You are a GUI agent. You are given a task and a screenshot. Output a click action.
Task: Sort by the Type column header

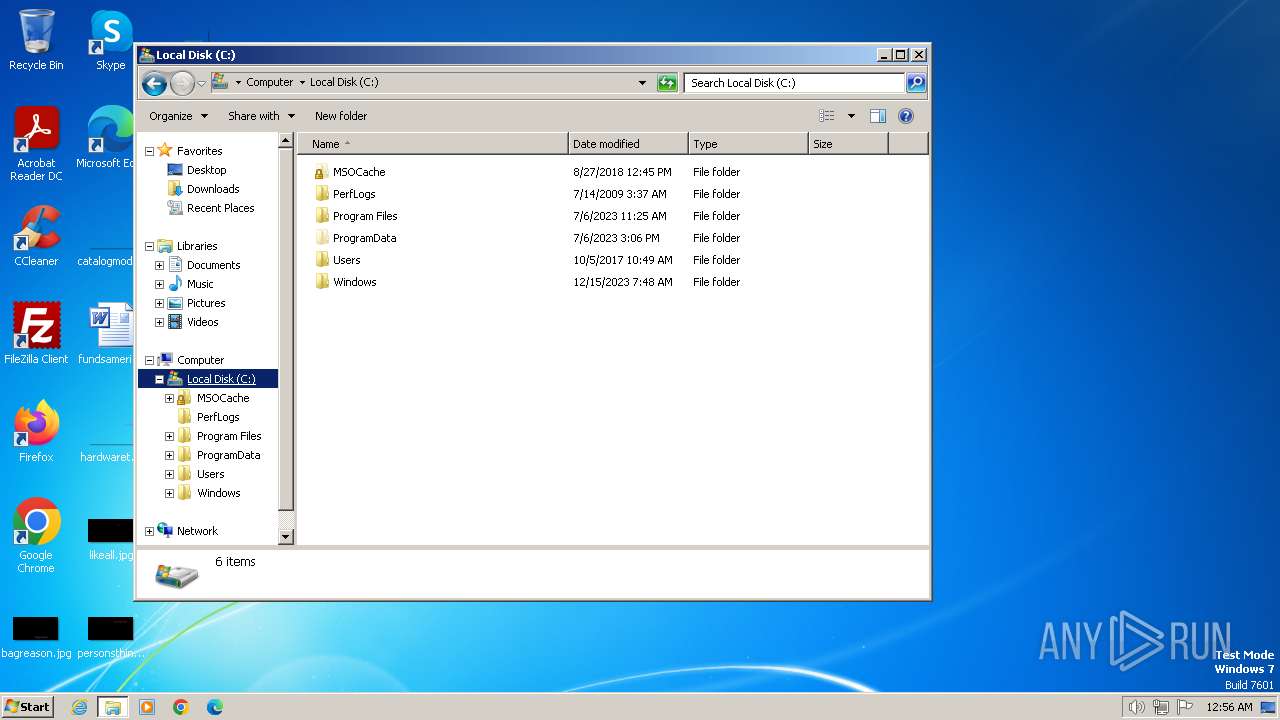pyautogui.click(x=748, y=144)
